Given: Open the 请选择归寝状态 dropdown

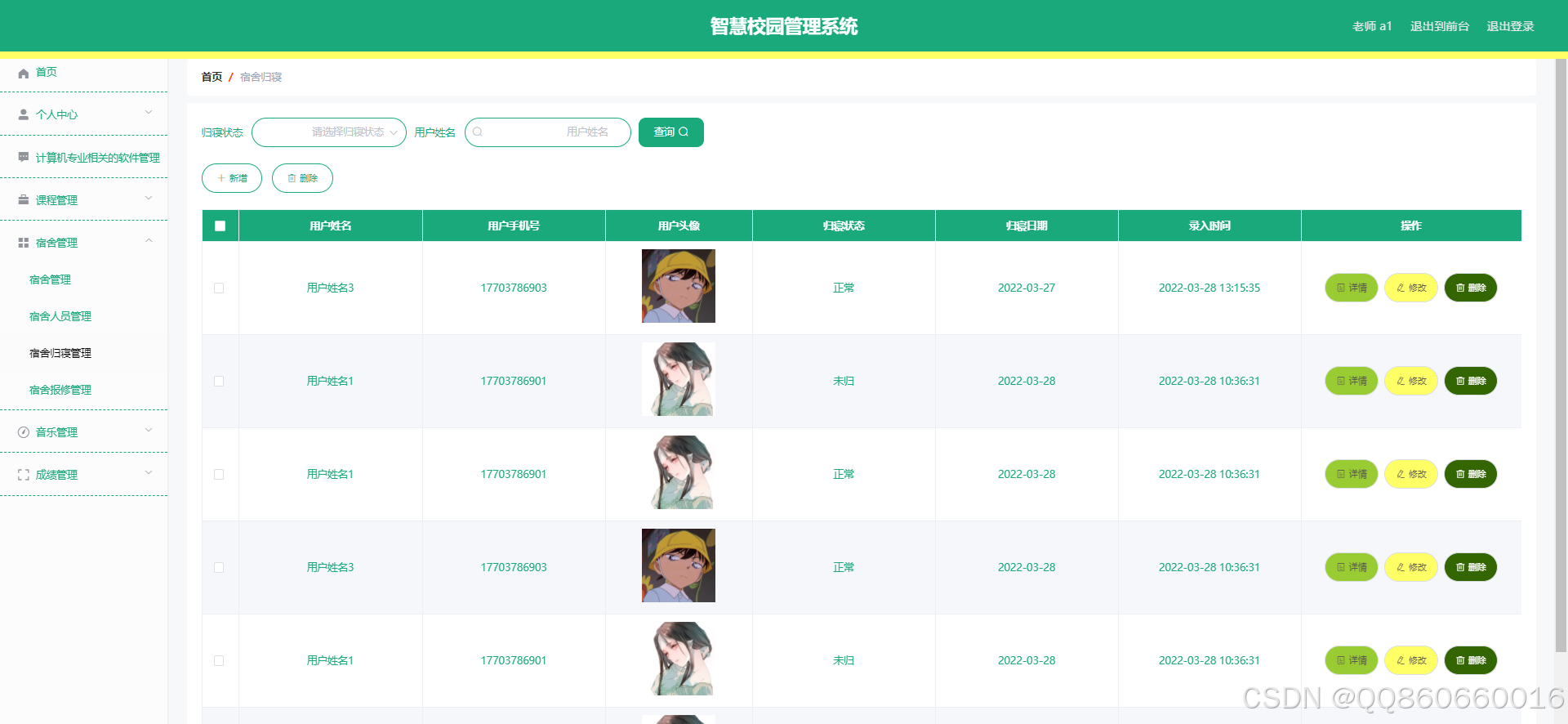Looking at the screenshot, I should [329, 132].
